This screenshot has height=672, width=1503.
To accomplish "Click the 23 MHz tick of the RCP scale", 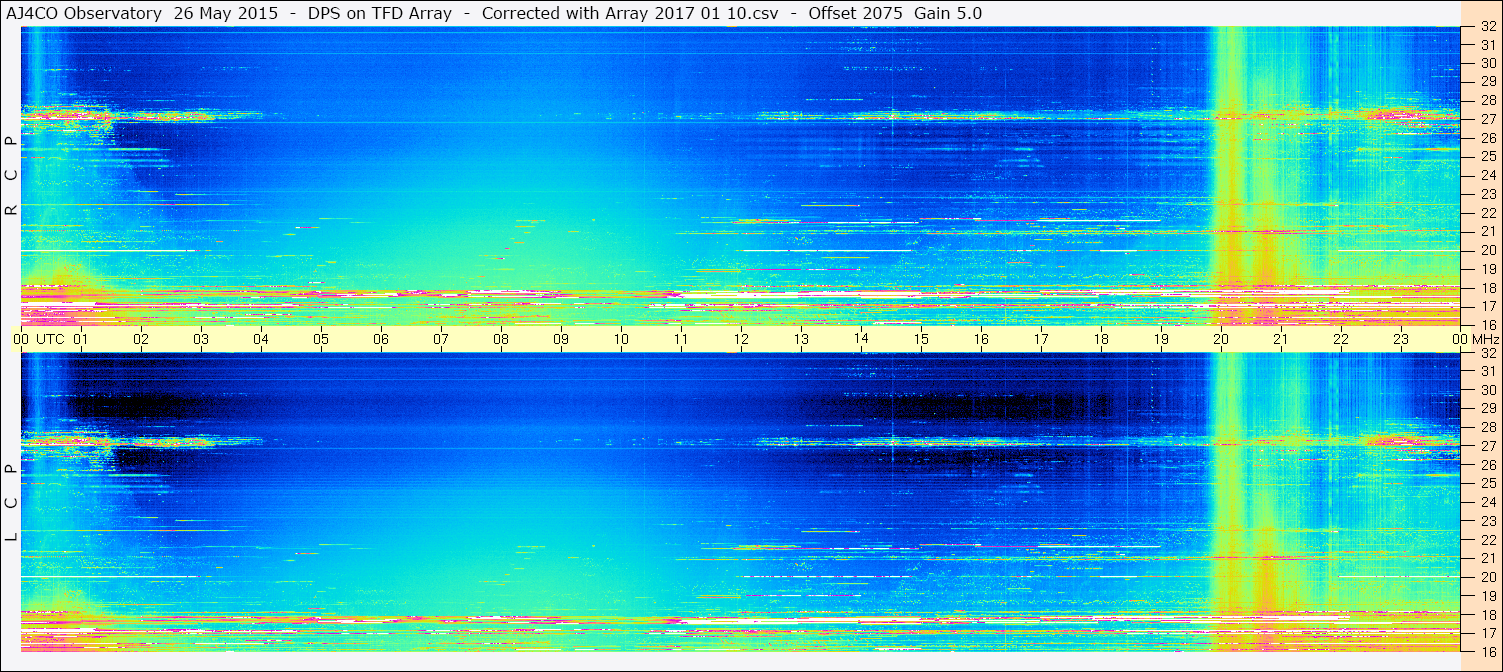I will coord(1488,194).
